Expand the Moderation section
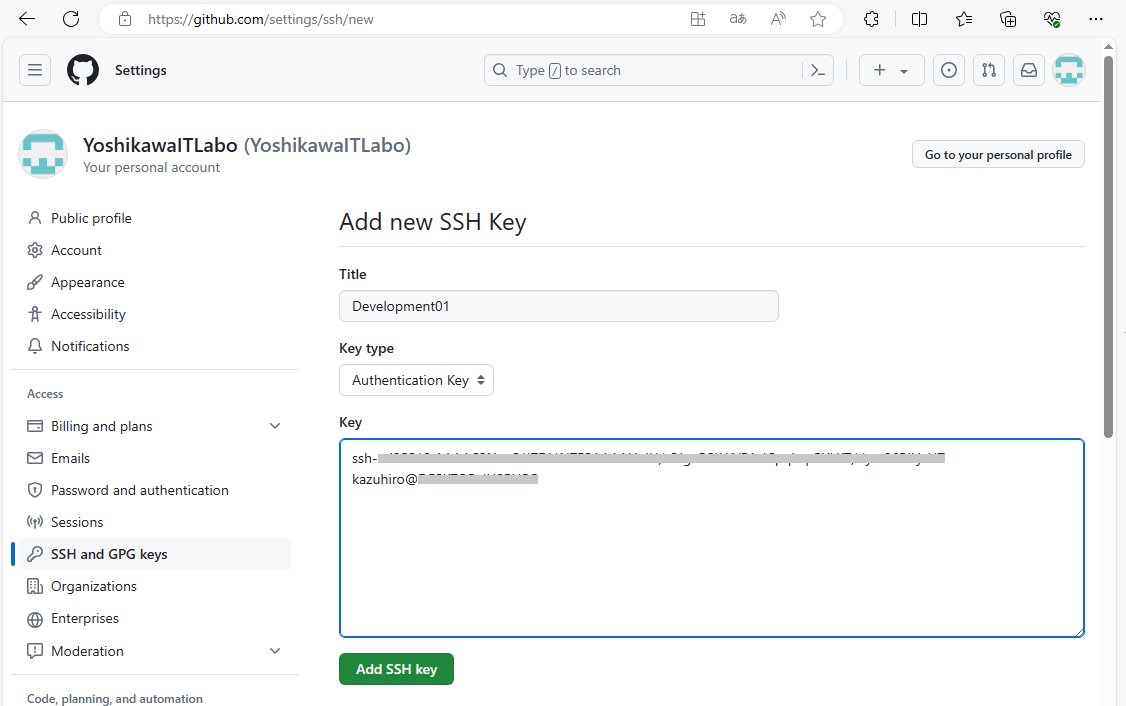Viewport: 1126px width, 706px height. pyautogui.click(x=275, y=651)
